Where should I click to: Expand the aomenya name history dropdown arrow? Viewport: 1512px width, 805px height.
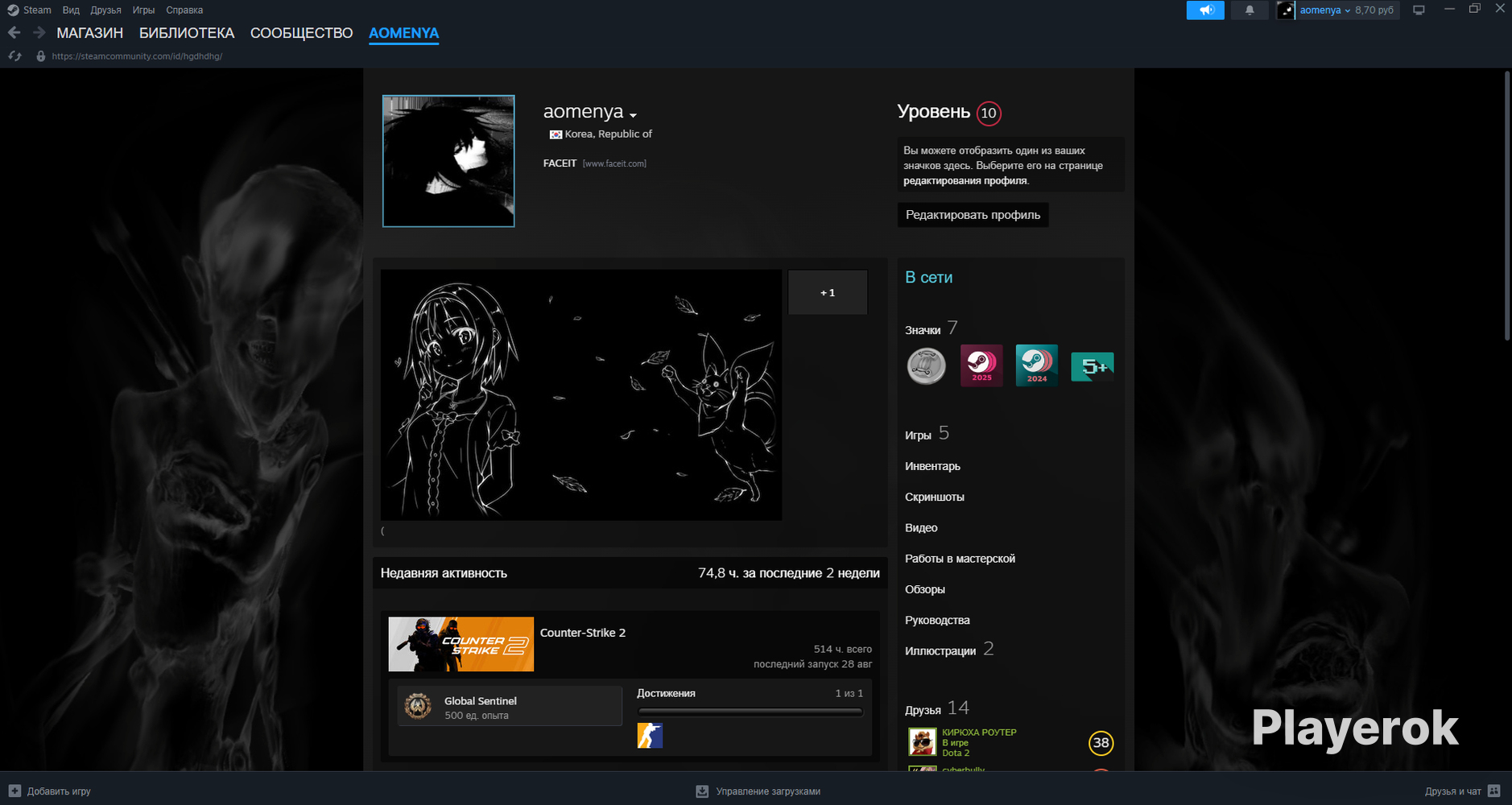pos(634,115)
